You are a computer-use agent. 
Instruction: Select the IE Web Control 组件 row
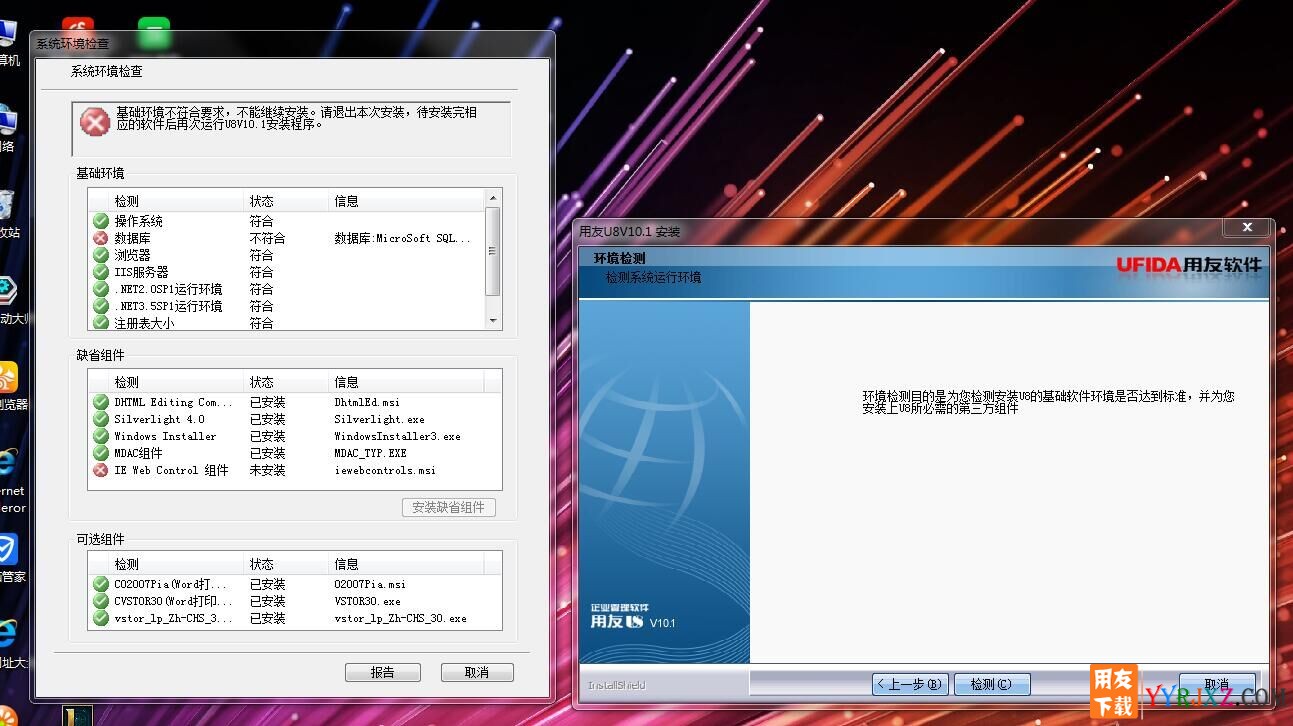point(293,470)
